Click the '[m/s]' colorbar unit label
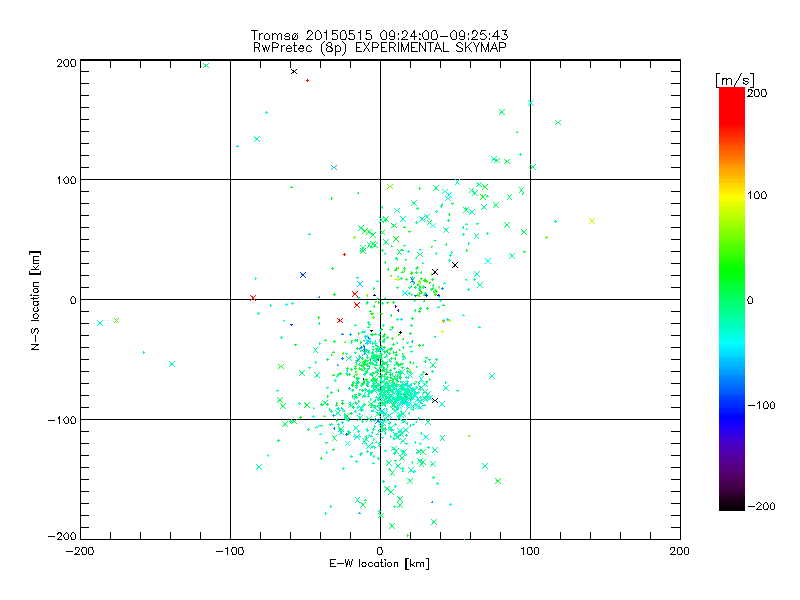The image size is (800, 600). (735, 80)
